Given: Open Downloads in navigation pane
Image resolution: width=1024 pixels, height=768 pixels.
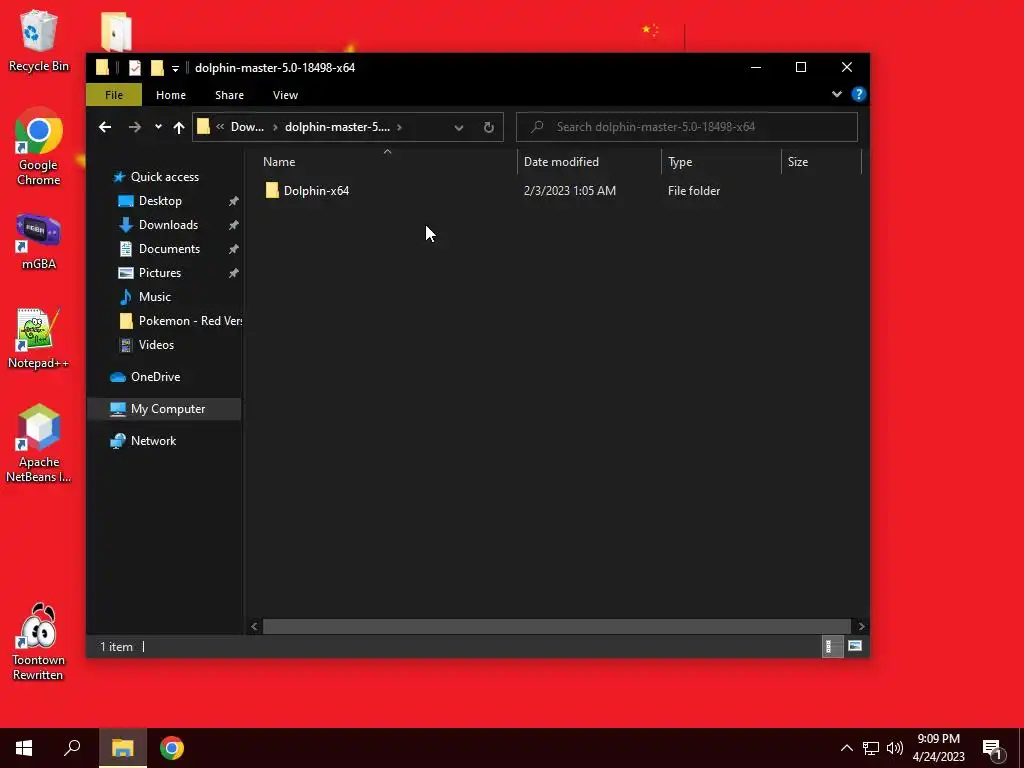Looking at the screenshot, I should (x=168, y=225).
